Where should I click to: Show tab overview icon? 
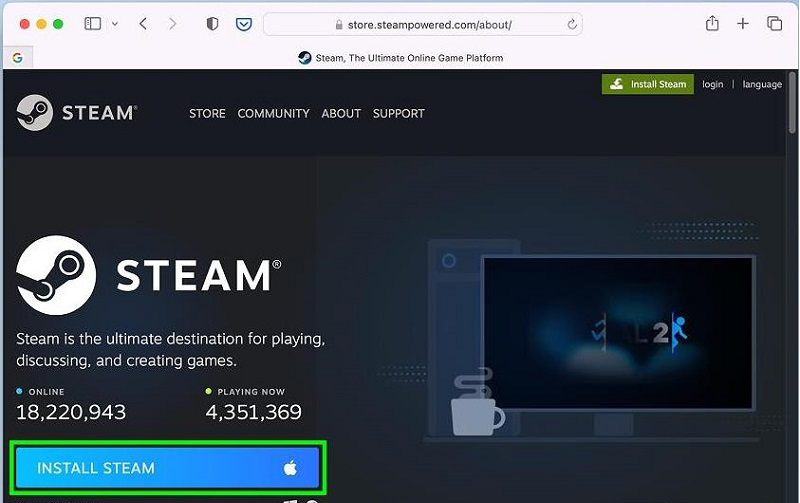point(774,24)
